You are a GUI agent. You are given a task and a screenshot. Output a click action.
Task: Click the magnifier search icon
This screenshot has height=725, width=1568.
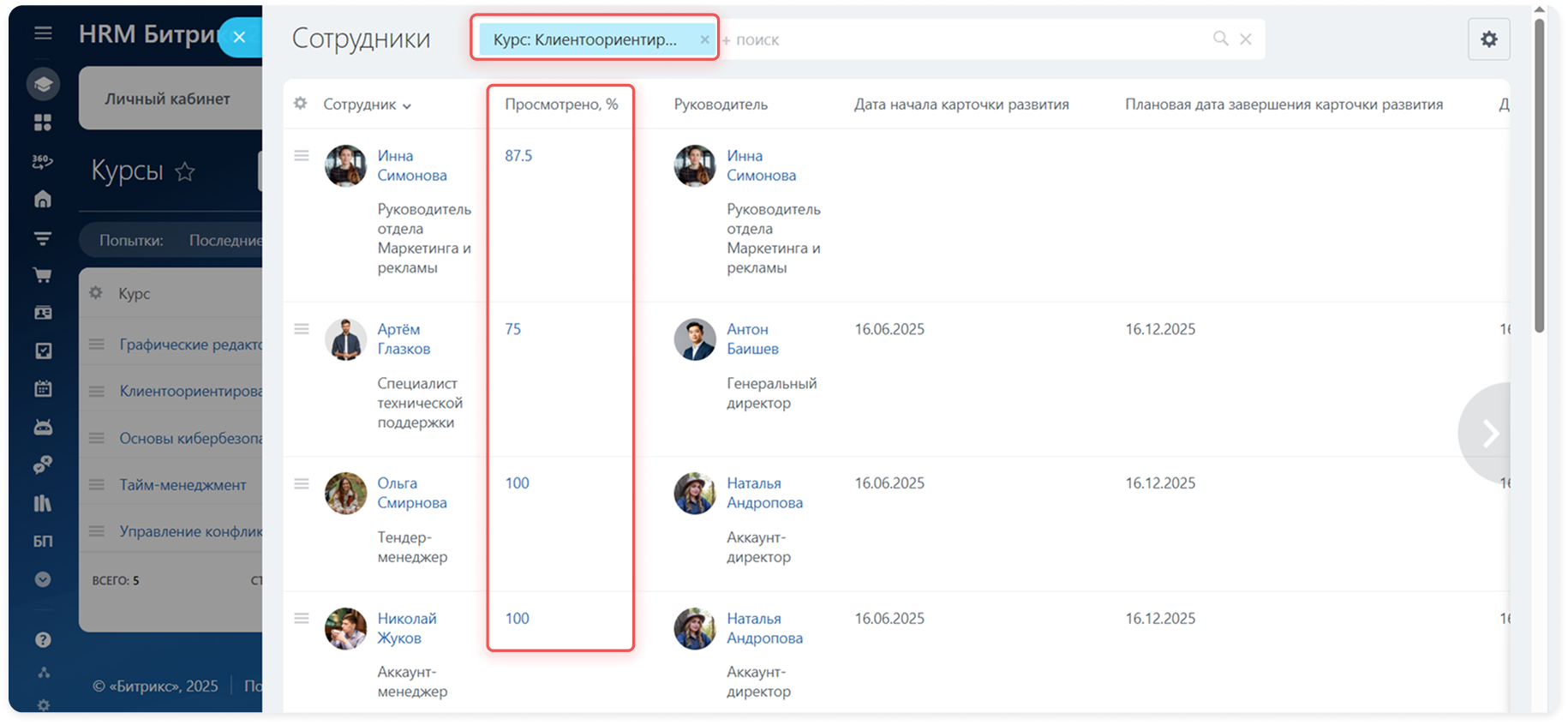pos(1220,39)
